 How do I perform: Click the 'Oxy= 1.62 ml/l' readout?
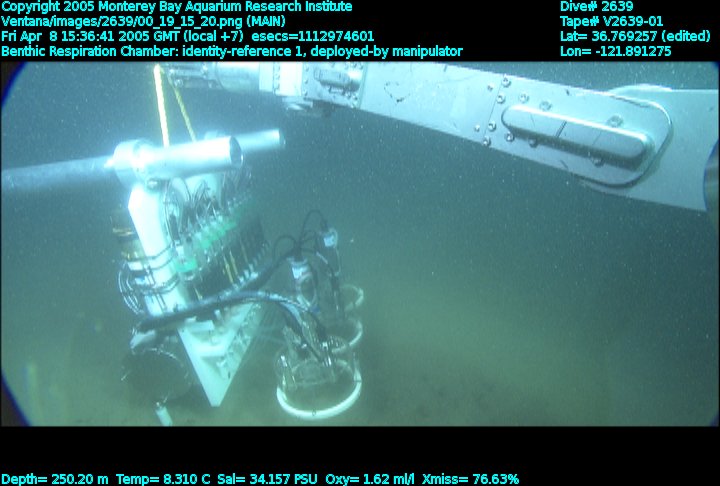pos(370,480)
